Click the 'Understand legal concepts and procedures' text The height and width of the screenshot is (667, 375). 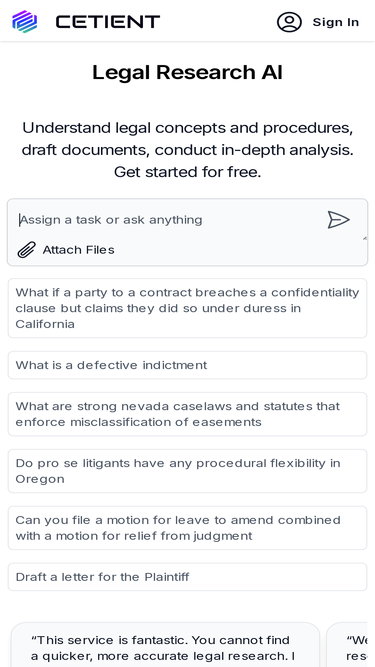tap(188, 128)
